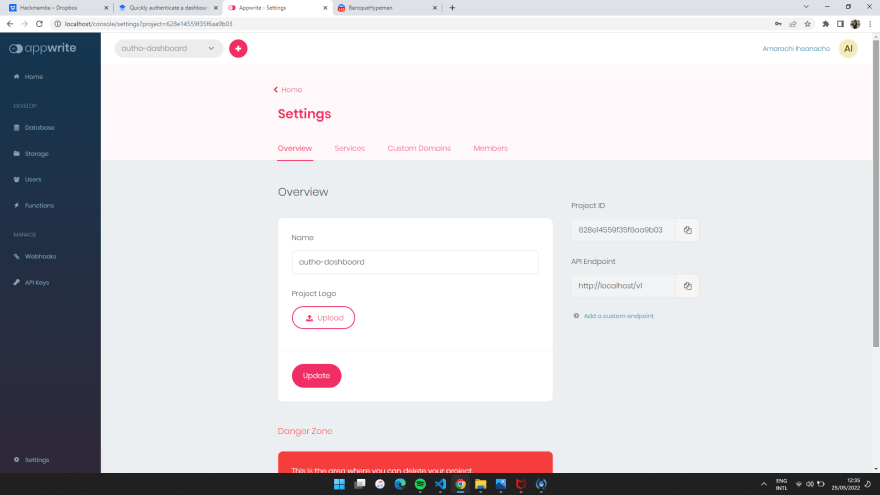Copy the API Endpoint
This screenshot has width=880, height=495.
click(688, 286)
